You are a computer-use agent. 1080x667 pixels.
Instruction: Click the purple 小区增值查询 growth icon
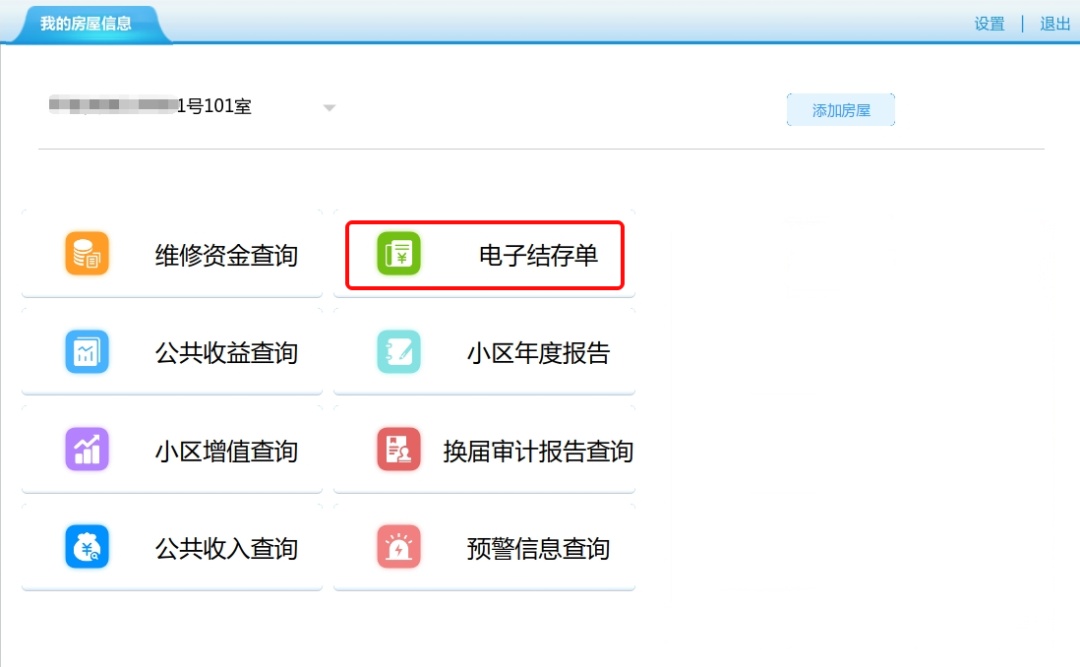click(x=87, y=449)
